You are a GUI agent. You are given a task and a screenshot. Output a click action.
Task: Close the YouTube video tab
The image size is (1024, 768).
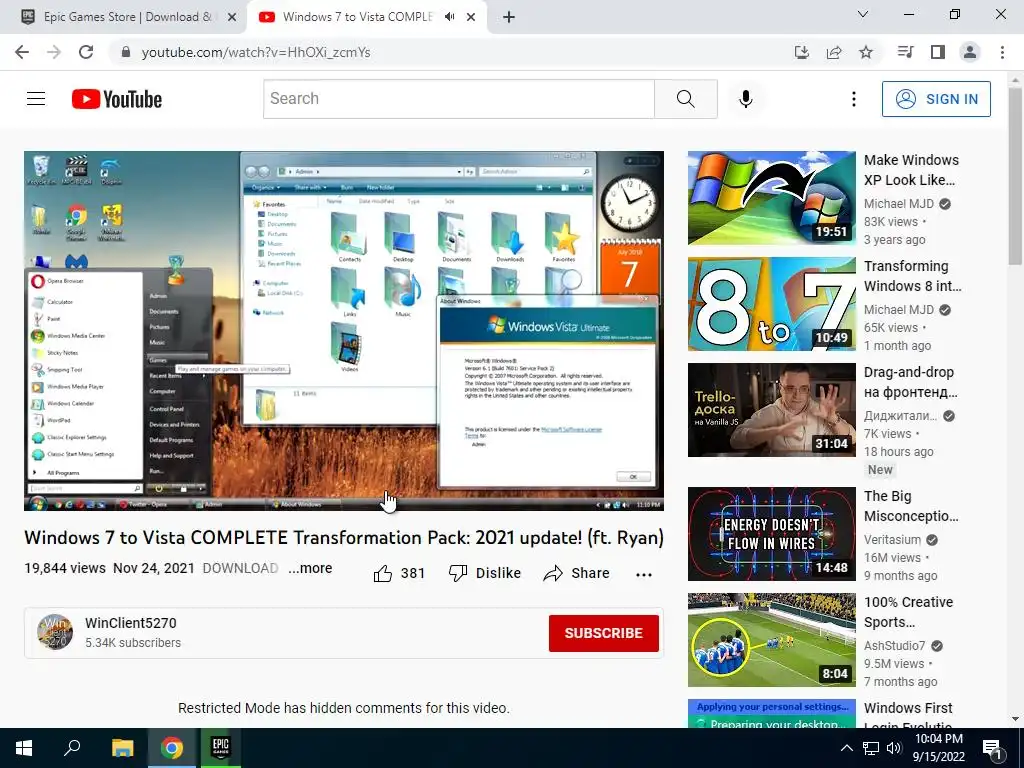click(471, 17)
